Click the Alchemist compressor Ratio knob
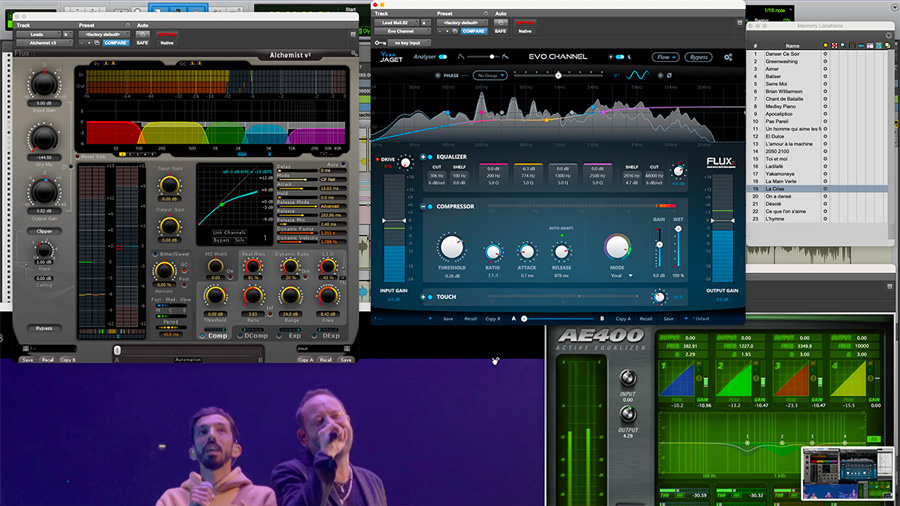Screen dimensions: 900x506 click(253, 296)
